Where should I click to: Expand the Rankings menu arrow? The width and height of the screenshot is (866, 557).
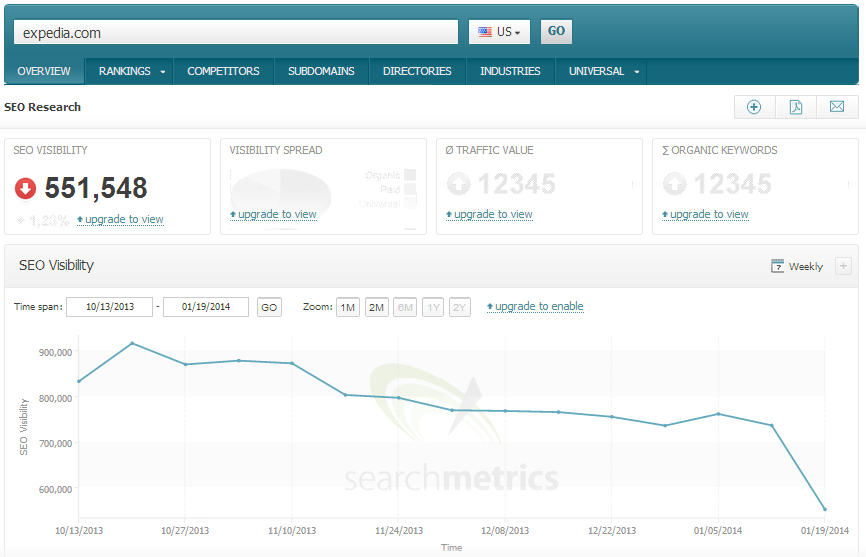[162, 72]
